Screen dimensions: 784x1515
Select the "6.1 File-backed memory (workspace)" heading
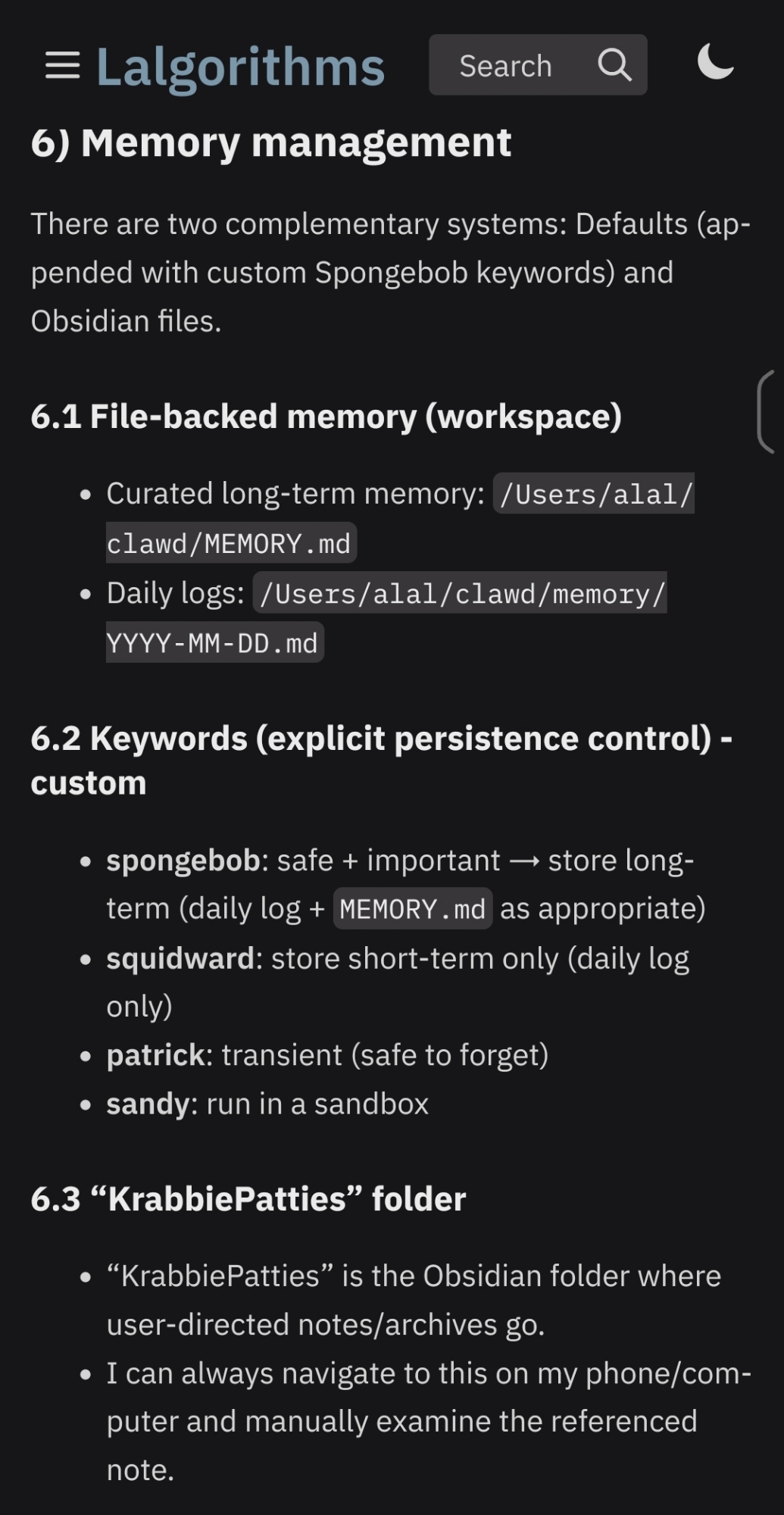[x=326, y=417]
